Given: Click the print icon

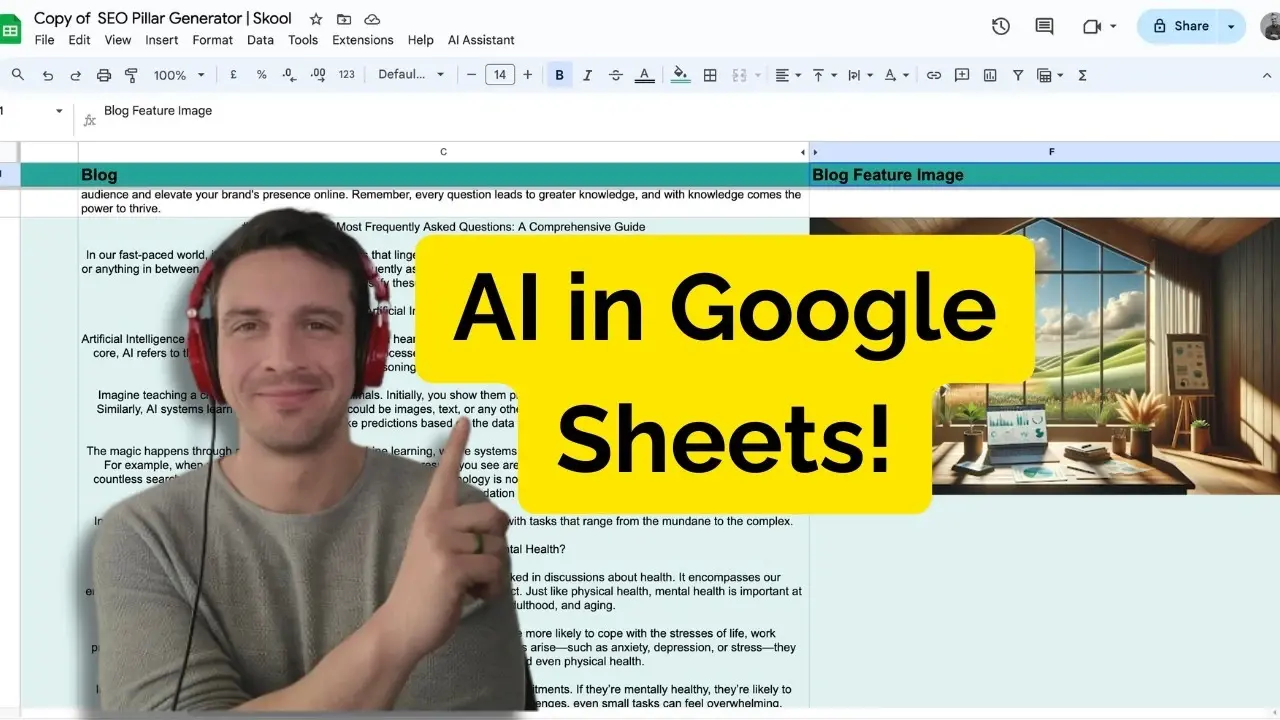Looking at the screenshot, I should tap(104, 75).
